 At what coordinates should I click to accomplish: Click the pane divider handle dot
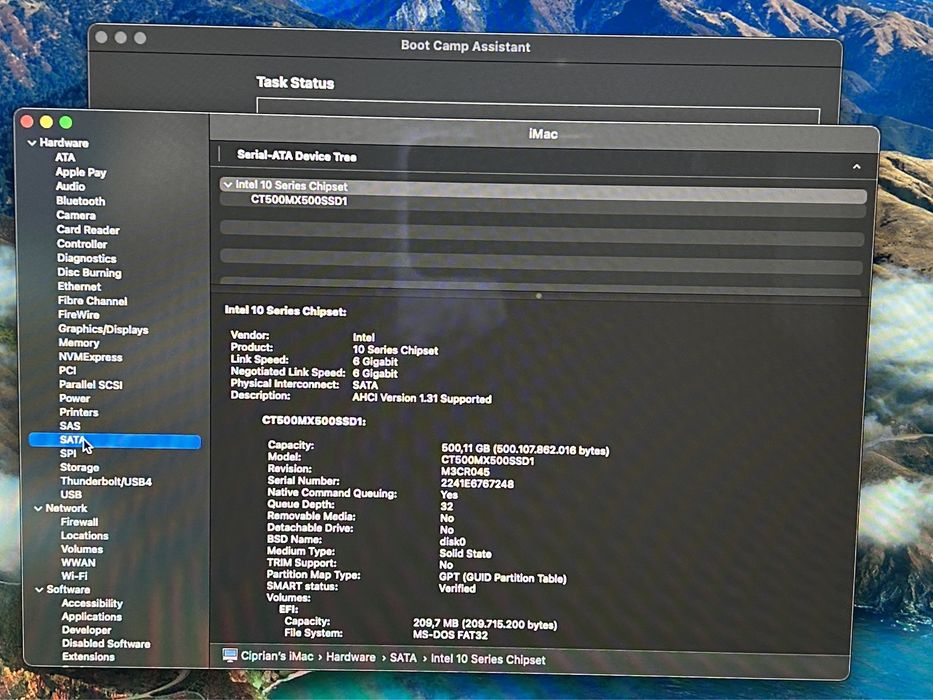538,296
